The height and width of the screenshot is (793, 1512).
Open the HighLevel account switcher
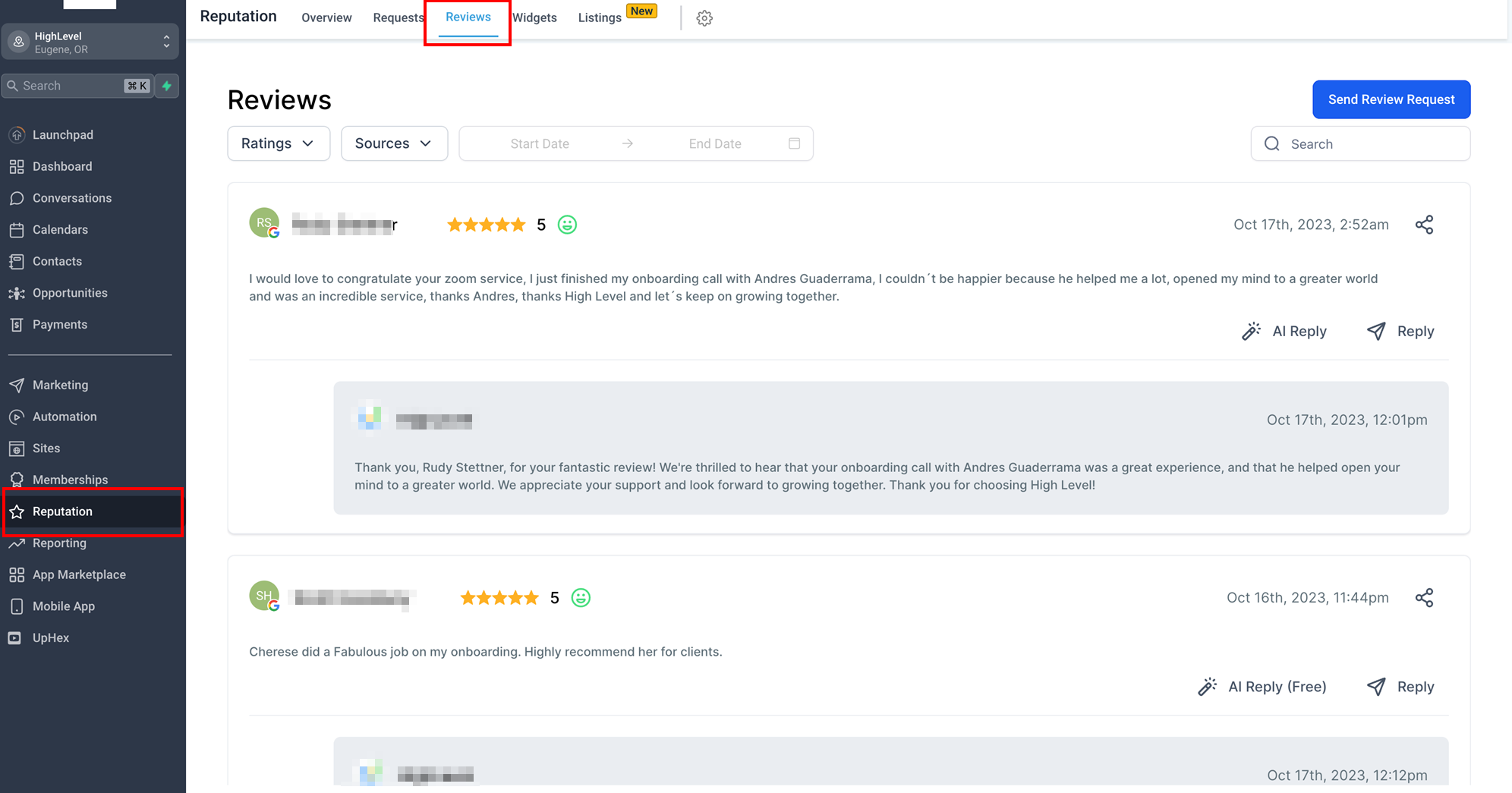(90, 42)
